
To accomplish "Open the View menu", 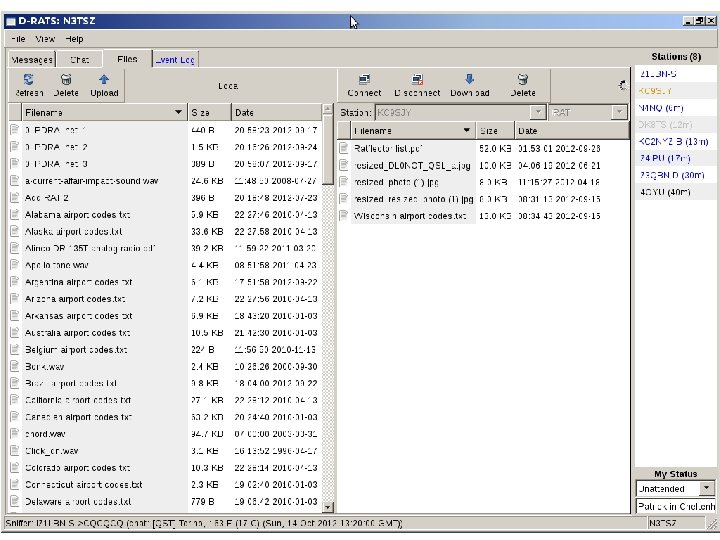I will pyautogui.click(x=46, y=38).
